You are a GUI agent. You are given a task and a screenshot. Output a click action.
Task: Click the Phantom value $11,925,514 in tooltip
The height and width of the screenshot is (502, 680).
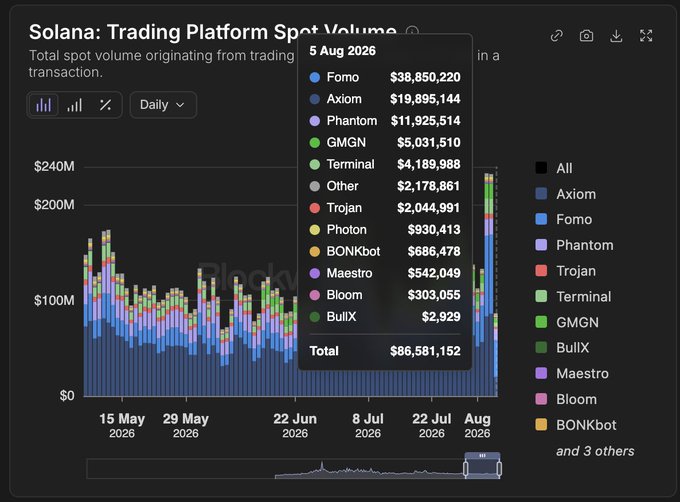click(425, 121)
